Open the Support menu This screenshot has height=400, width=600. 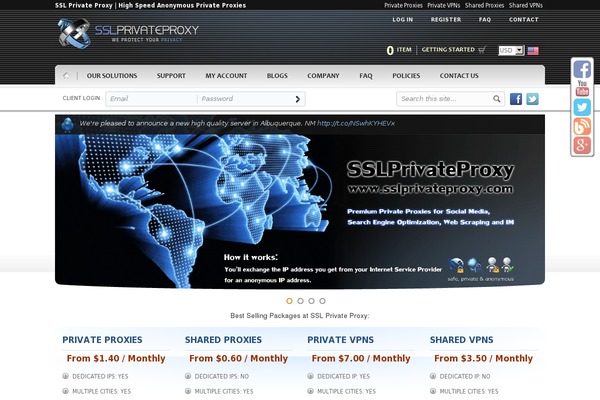tap(171, 76)
